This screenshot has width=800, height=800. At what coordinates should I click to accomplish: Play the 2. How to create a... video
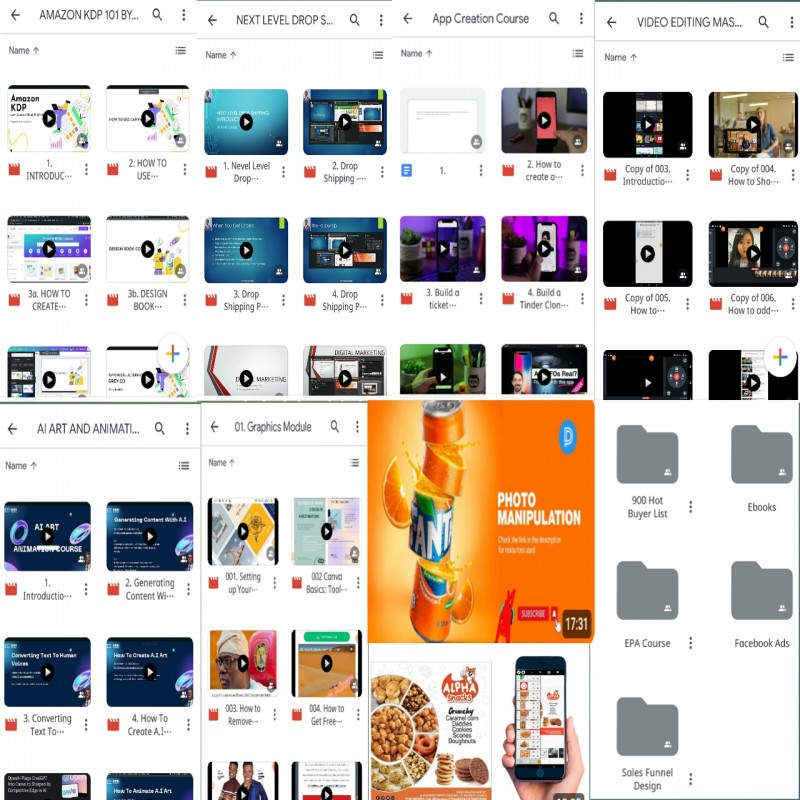point(544,120)
